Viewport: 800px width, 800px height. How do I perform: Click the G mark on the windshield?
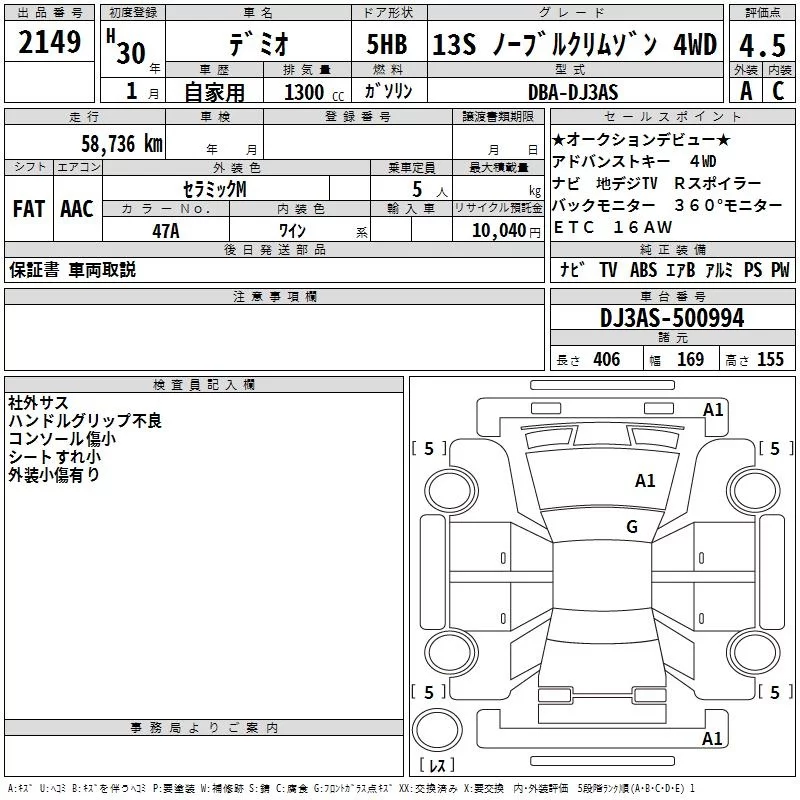[632, 527]
